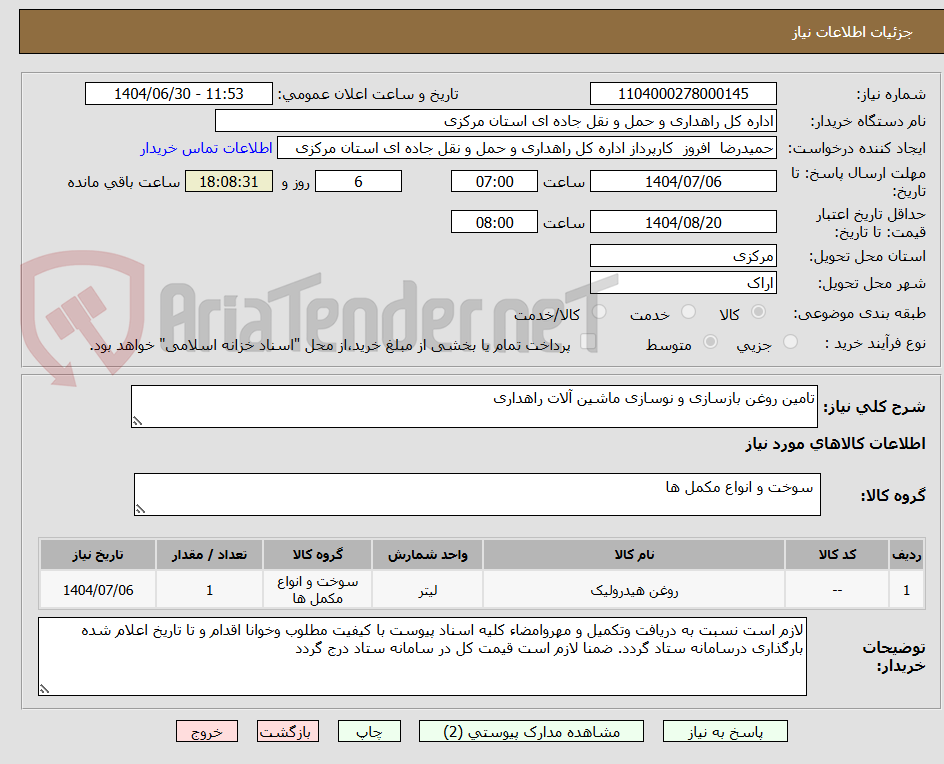Image resolution: width=944 pixels, height=764 pixels.
Task: Open the استان محل تحویل field showing مرکزی
Action: tap(683, 255)
